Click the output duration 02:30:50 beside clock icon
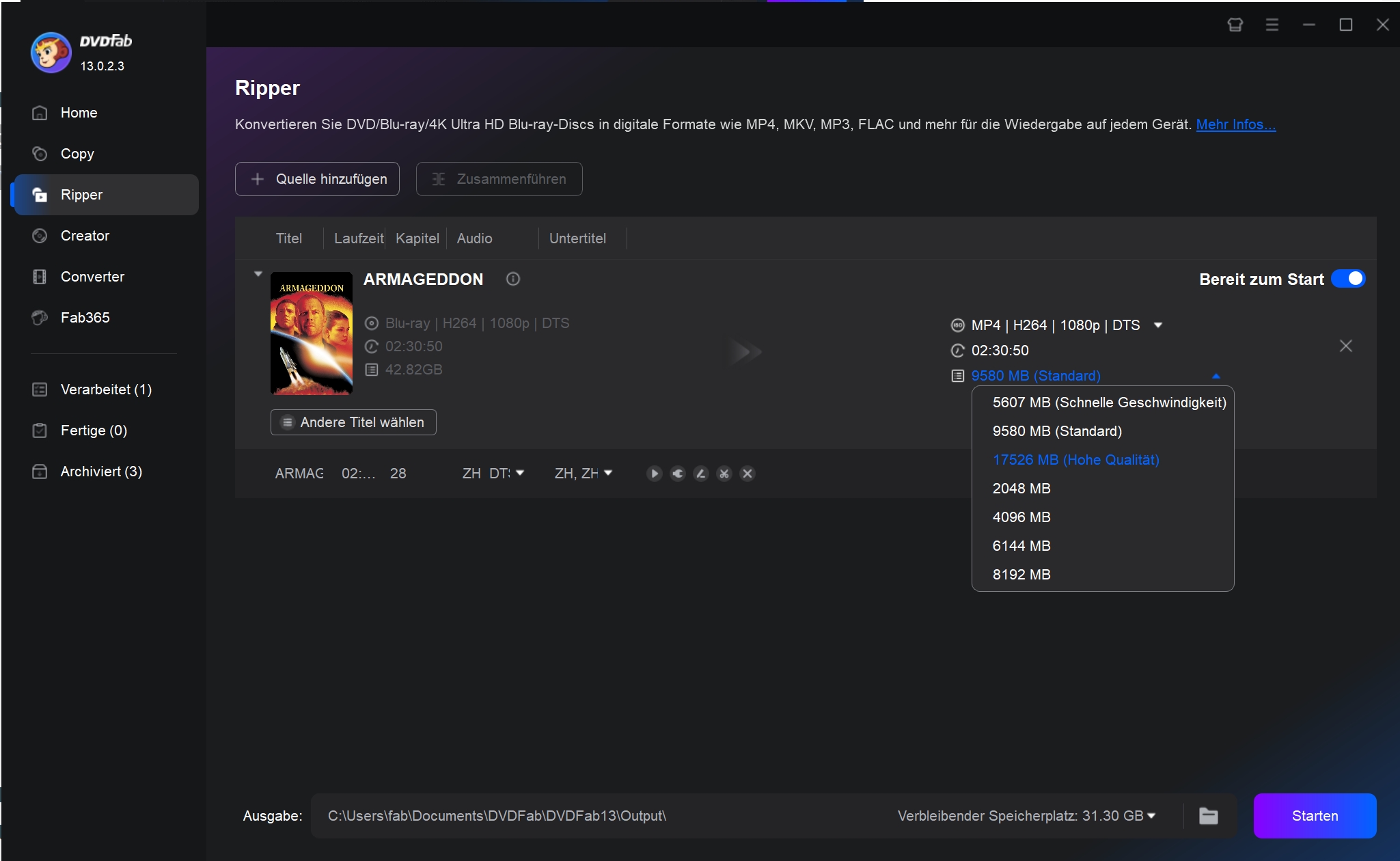This screenshot has width=1400, height=861. [x=1000, y=351]
